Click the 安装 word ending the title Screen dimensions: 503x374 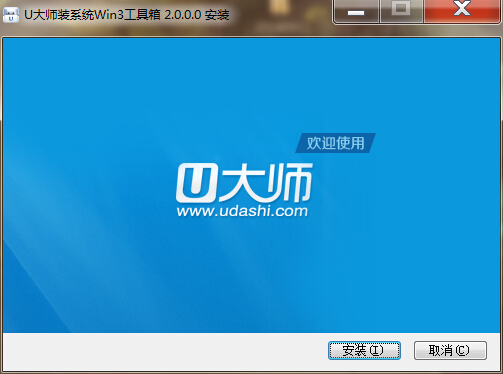(x=217, y=15)
